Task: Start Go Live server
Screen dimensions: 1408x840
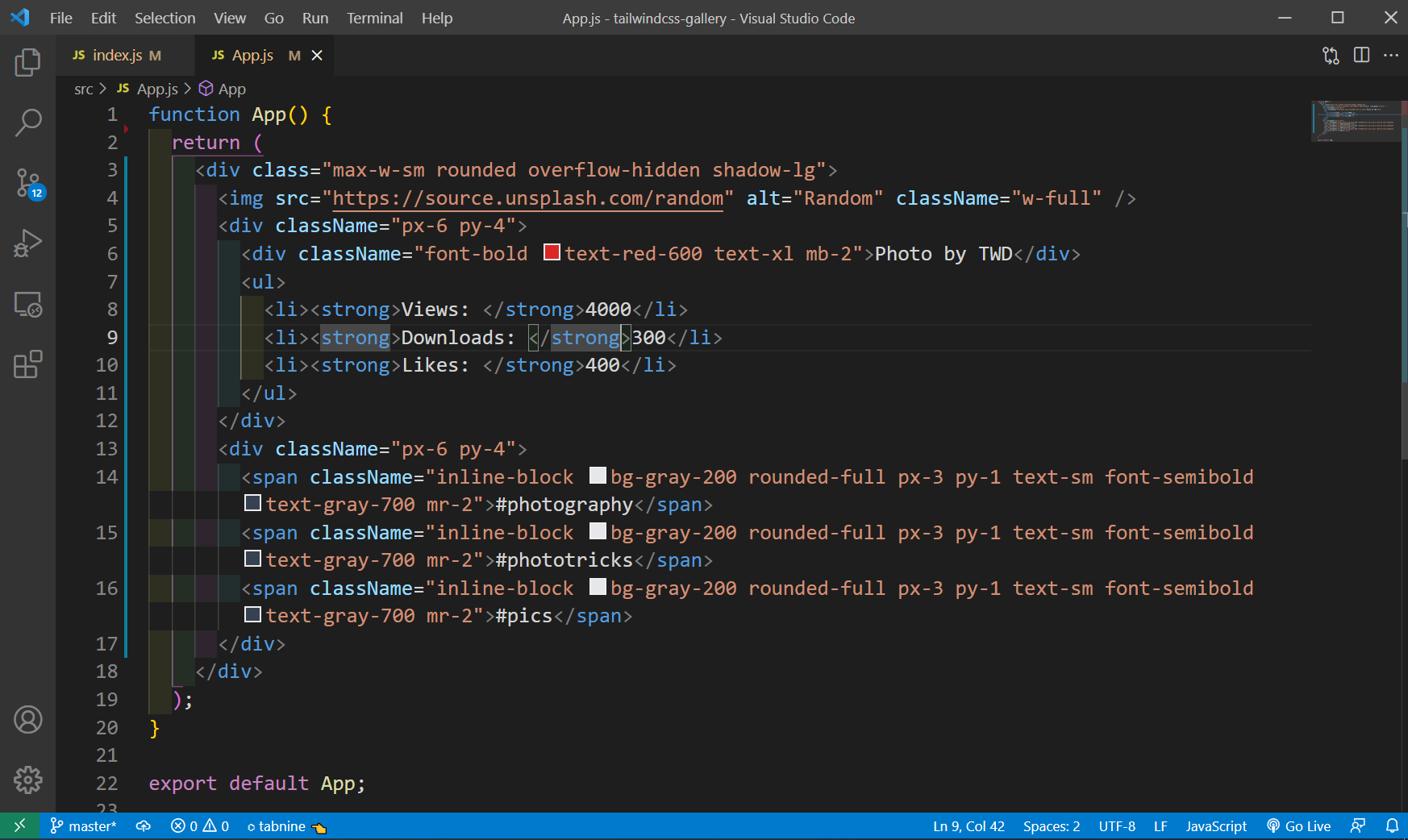Action: 1298,826
